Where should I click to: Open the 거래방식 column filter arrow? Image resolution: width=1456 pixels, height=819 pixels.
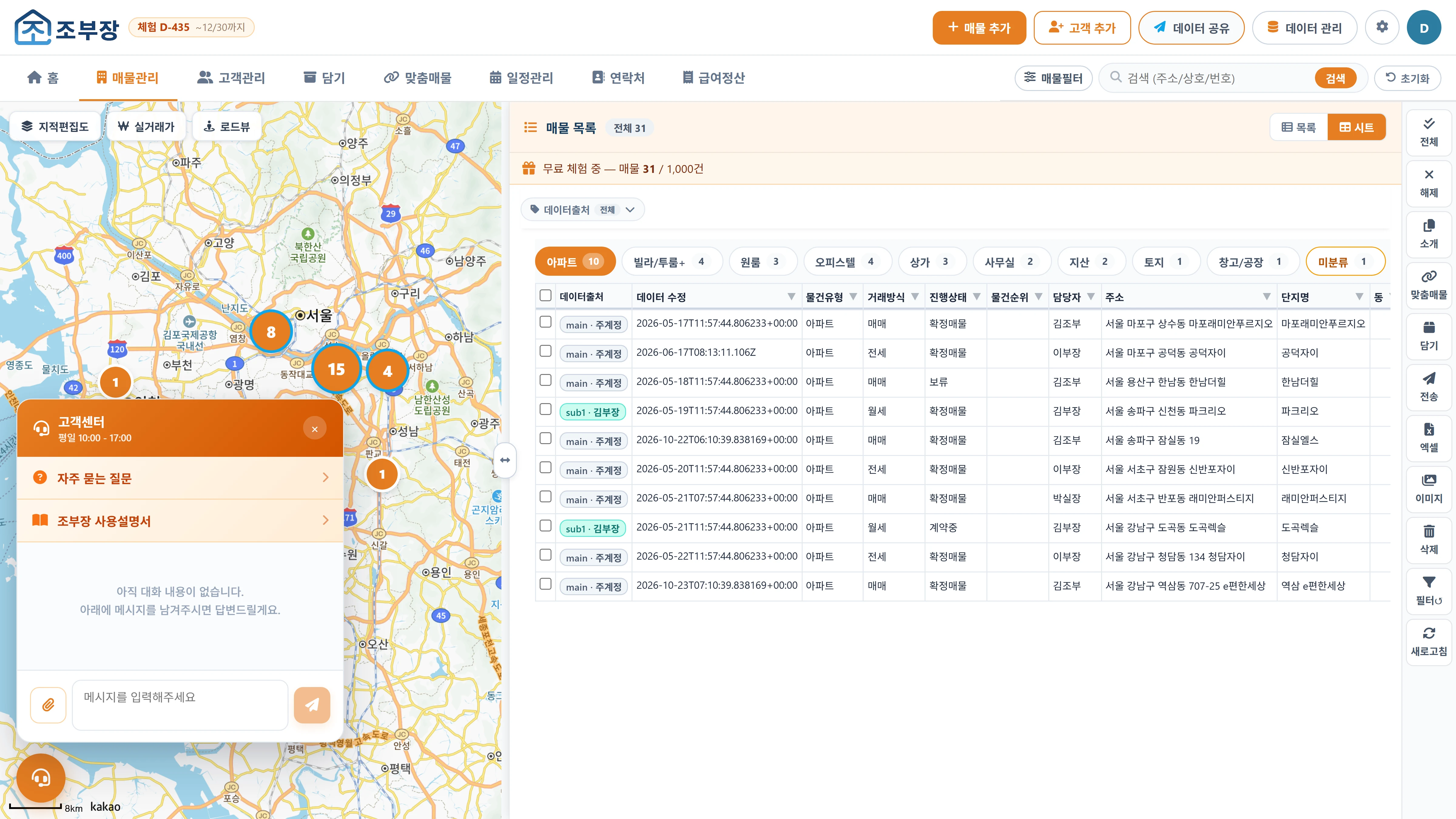click(x=915, y=297)
